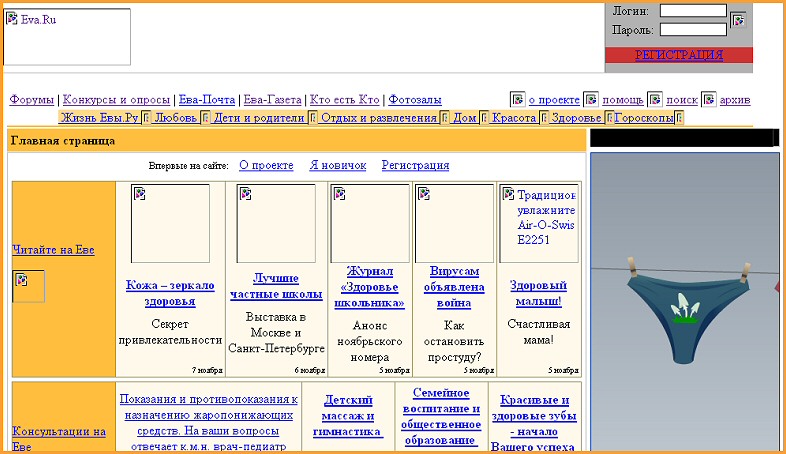This screenshot has width=786, height=454.
Task: Open the thumbnail above 'Кожа – зеркало здоровья'
Action: point(170,223)
